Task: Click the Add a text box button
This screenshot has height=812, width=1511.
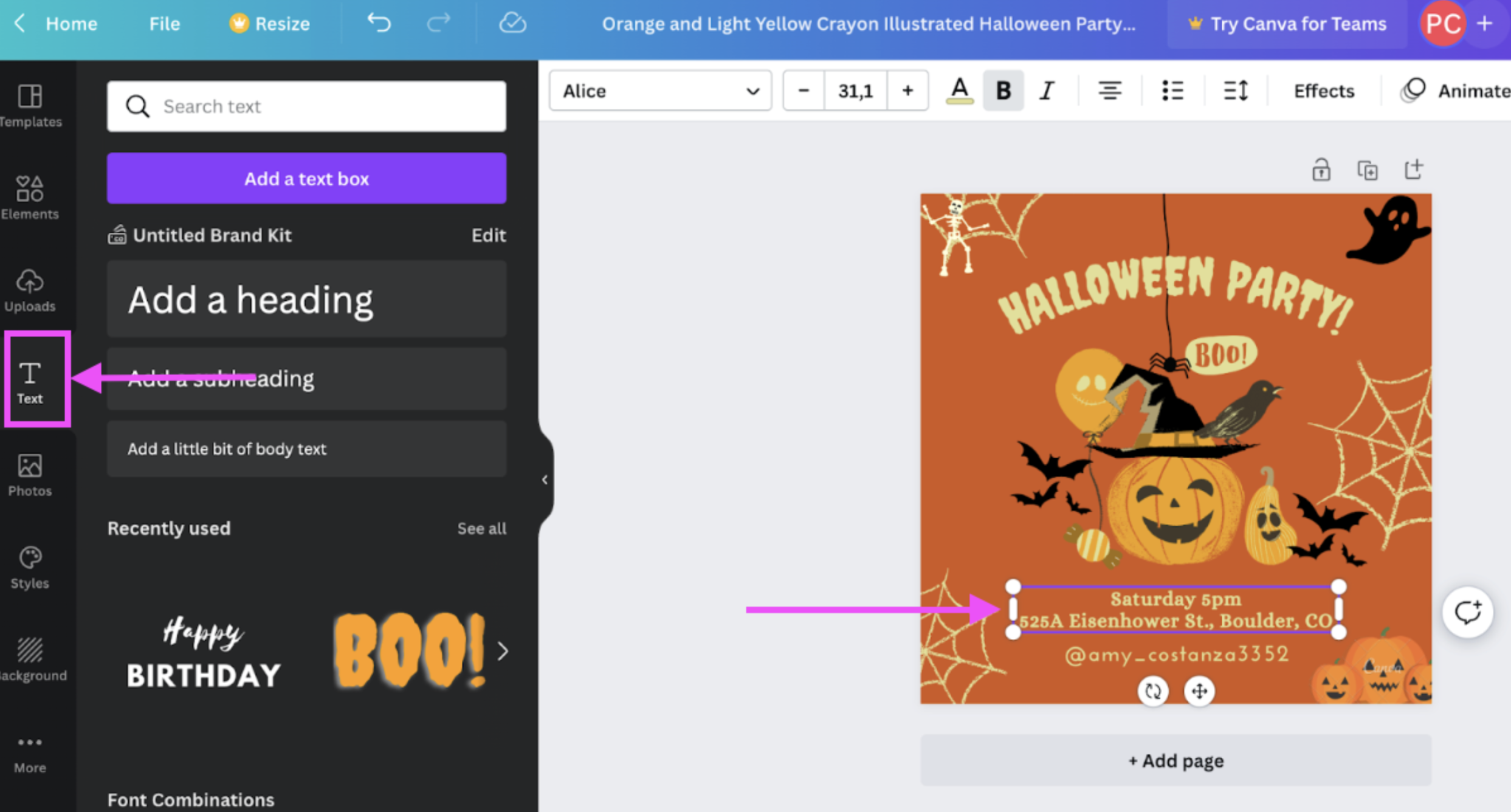Action: (306, 178)
